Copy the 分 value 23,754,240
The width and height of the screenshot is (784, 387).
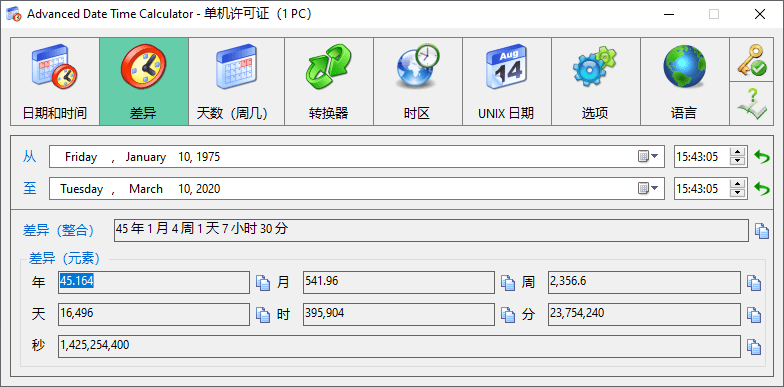pyautogui.click(x=754, y=314)
